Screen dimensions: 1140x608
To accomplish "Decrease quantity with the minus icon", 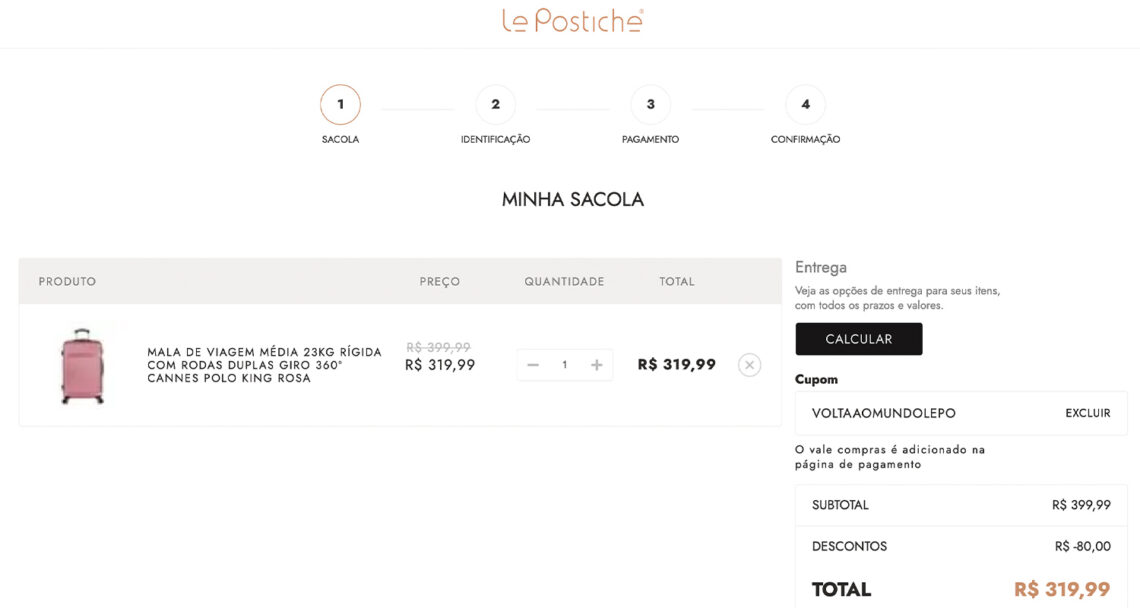I will point(533,365).
